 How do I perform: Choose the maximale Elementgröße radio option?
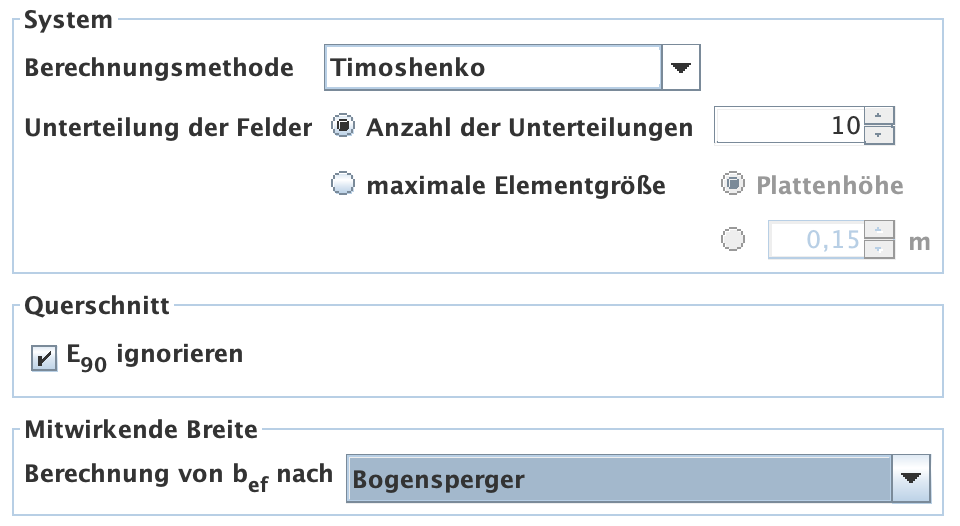343,185
